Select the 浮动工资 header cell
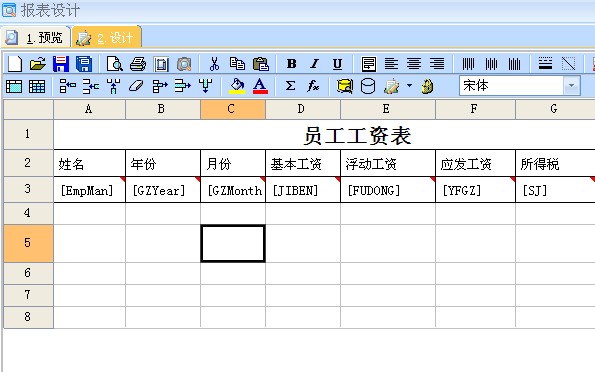 point(388,163)
